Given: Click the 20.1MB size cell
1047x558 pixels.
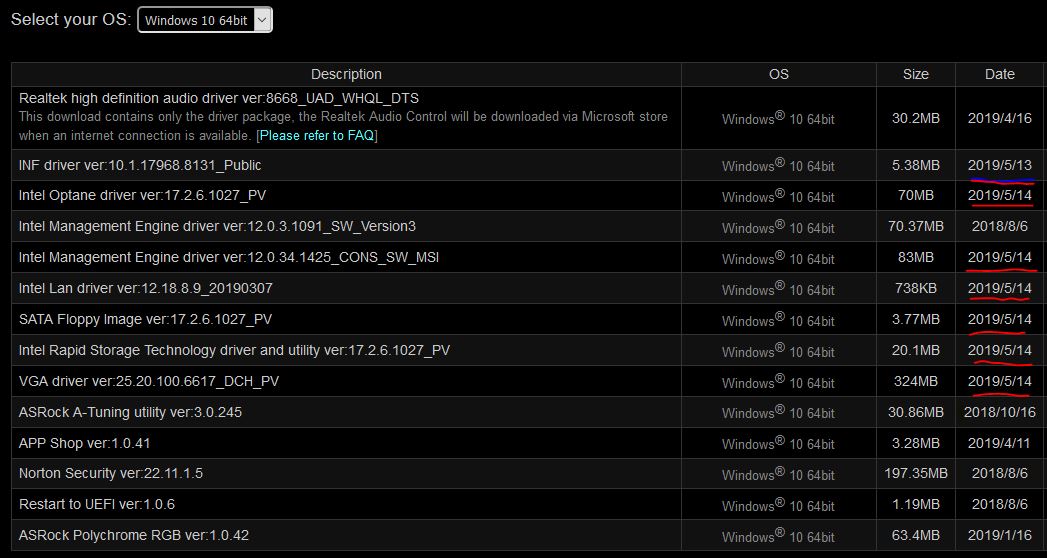Looking at the screenshot, I should click(x=915, y=350).
